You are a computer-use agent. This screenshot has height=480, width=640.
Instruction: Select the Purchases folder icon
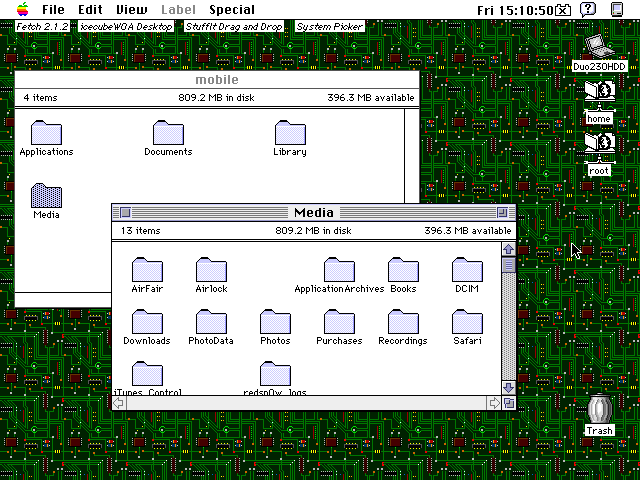pyautogui.click(x=339, y=322)
